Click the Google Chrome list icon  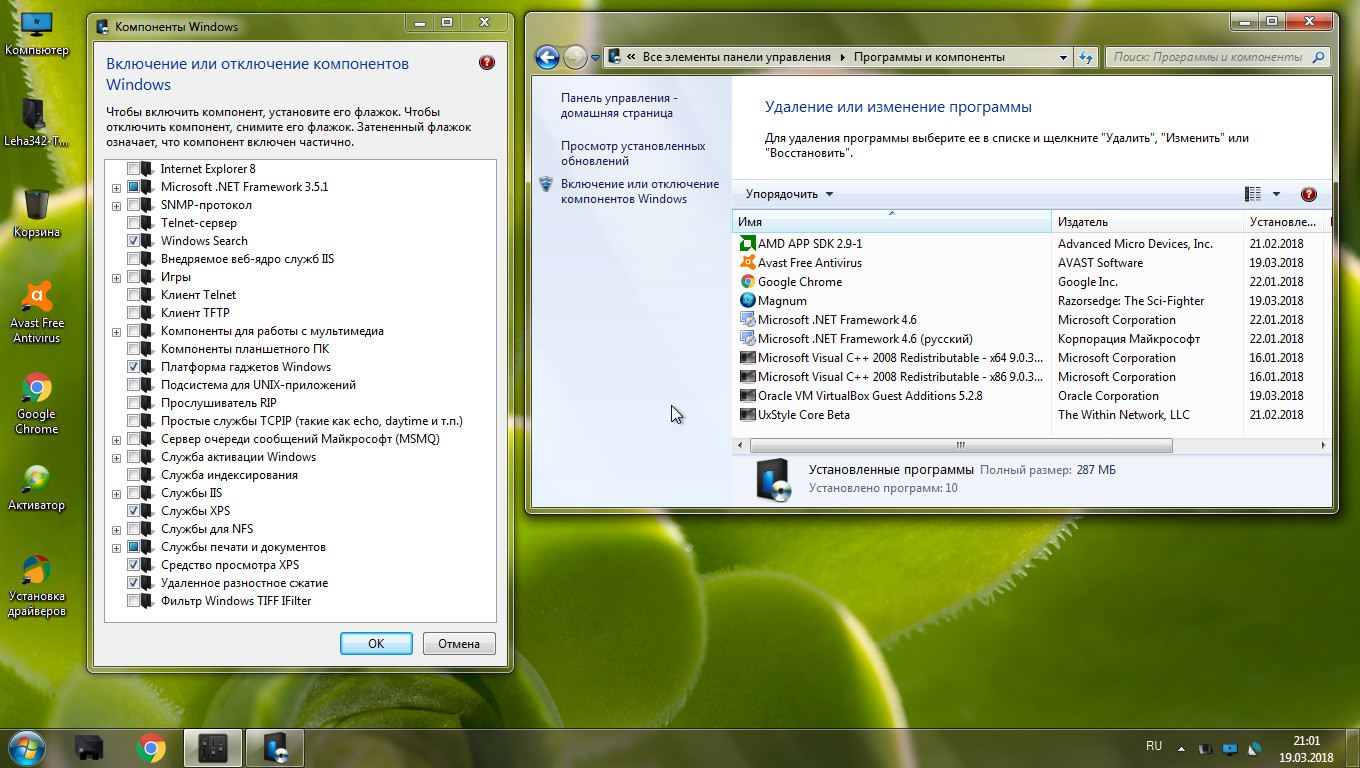click(747, 281)
